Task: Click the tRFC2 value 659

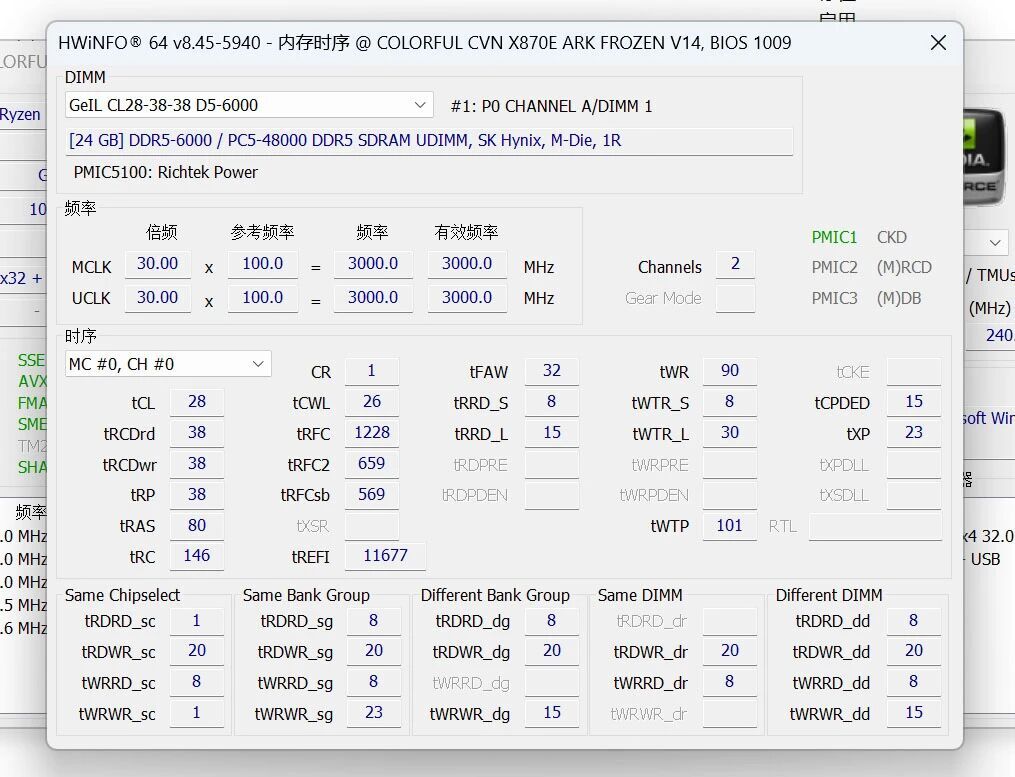Action: 372,464
